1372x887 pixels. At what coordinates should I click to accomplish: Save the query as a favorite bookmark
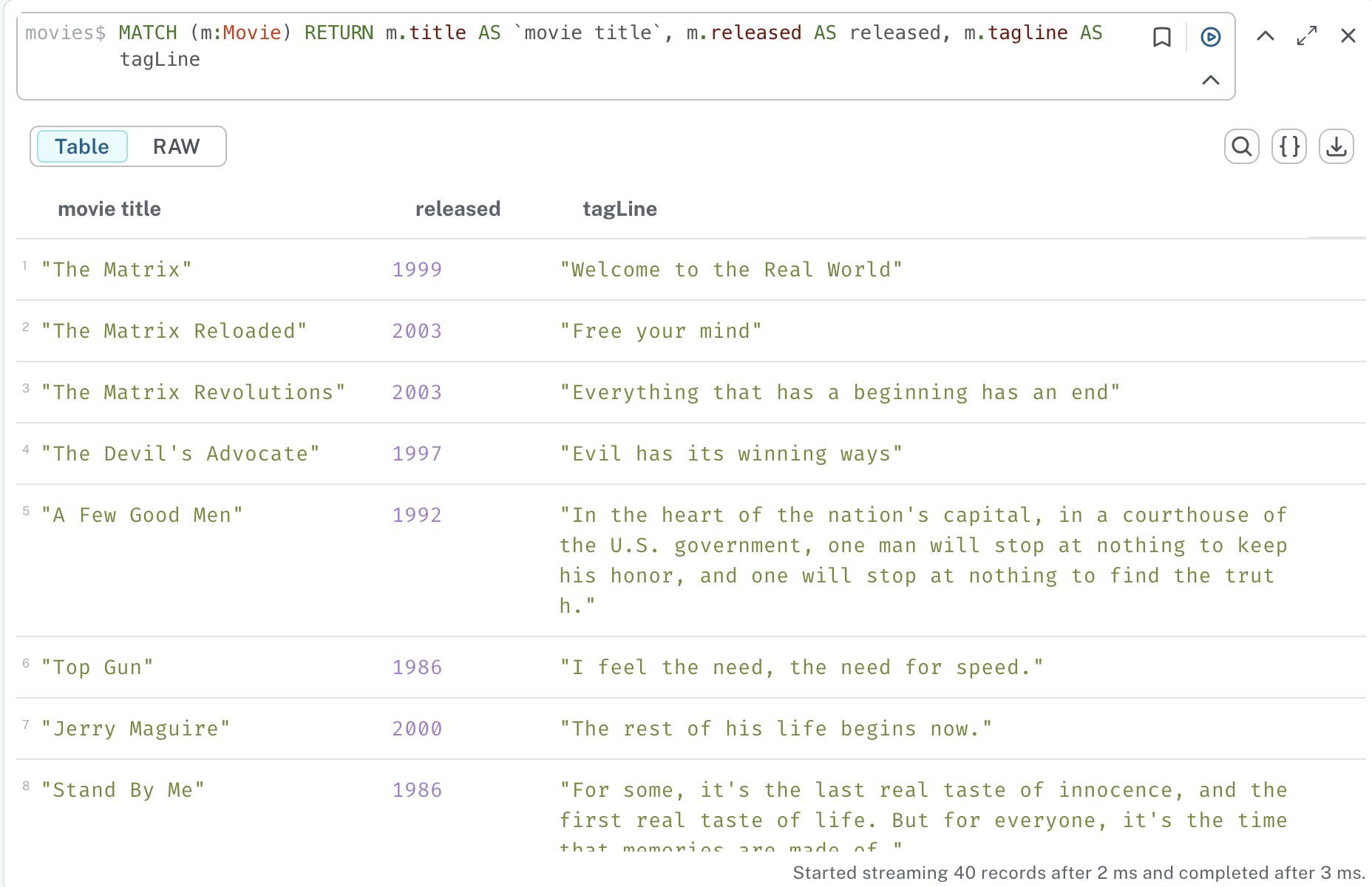[x=1162, y=35]
